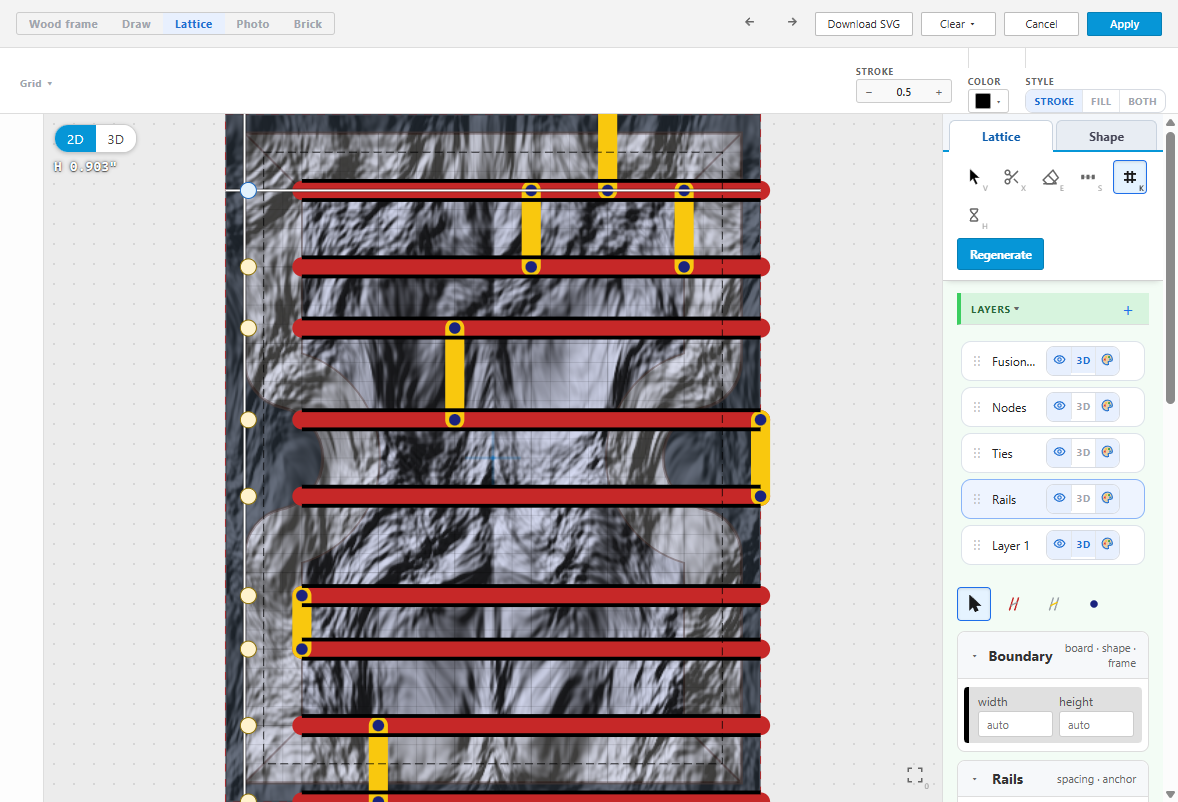Cancel the lattice edit

(1041, 24)
